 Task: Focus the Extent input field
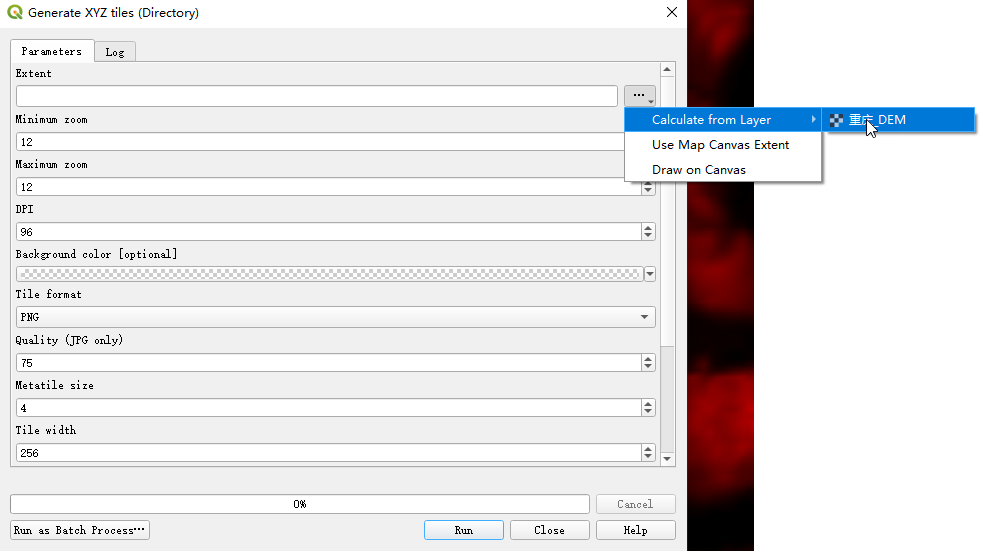(x=317, y=96)
